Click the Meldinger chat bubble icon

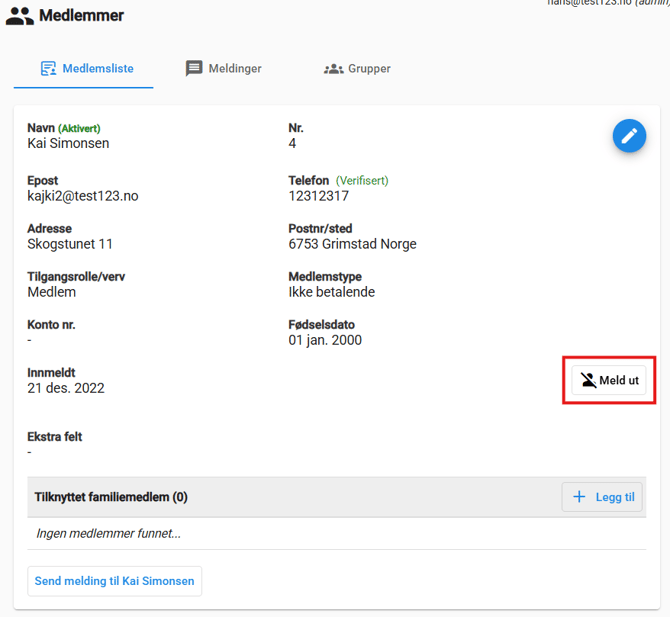[x=194, y=69]
